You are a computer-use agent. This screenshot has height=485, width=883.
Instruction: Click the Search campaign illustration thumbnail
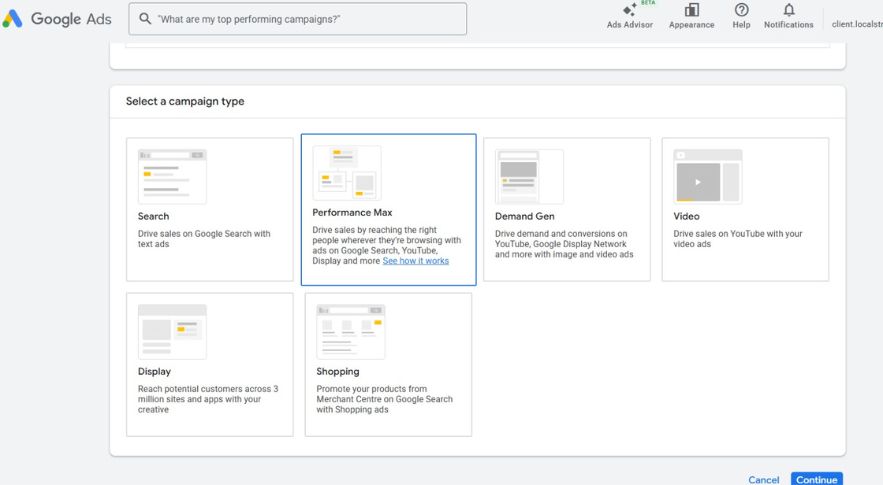click(x=172, y=176)
